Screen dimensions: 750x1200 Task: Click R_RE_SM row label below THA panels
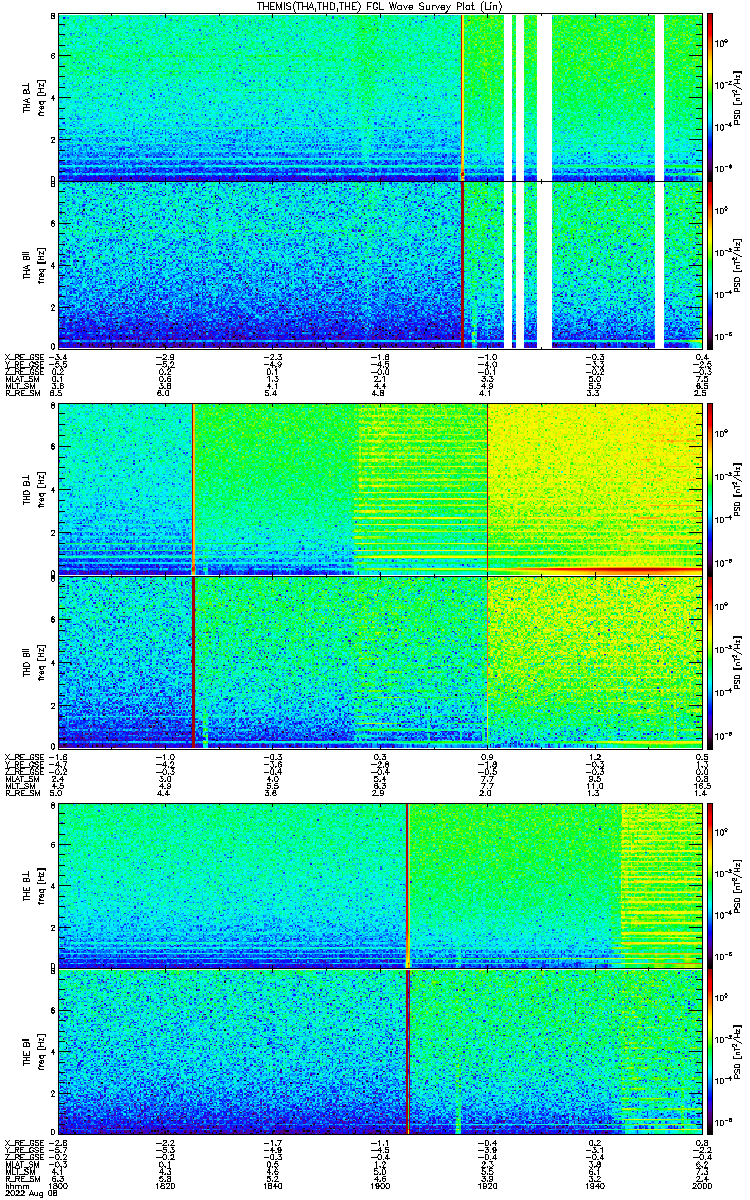pos(22,395)
